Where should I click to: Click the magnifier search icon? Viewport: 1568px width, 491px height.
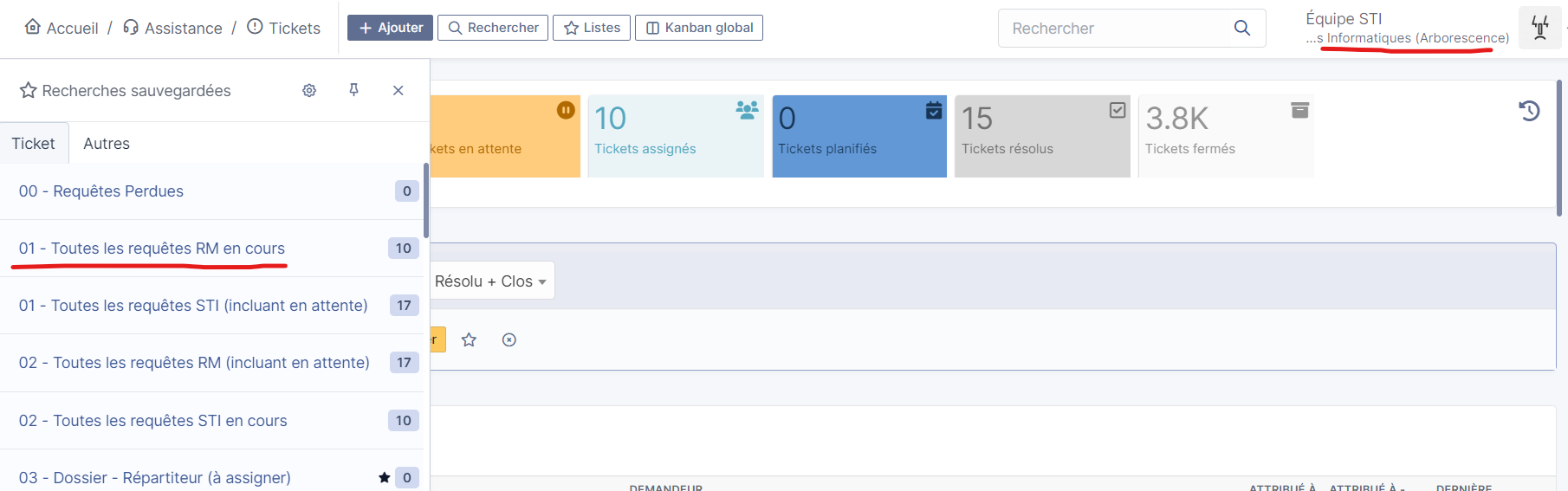(1242, 28)
